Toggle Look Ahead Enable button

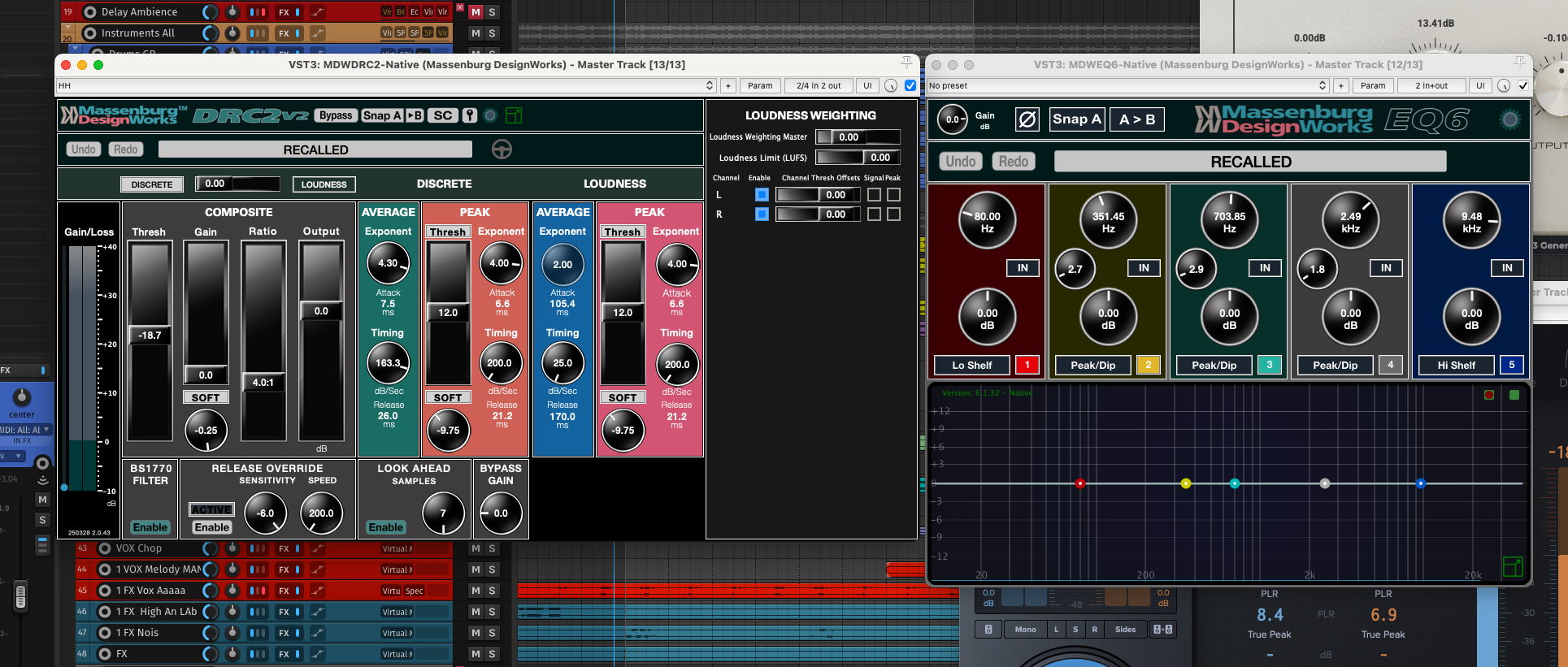tap(386, 527)
